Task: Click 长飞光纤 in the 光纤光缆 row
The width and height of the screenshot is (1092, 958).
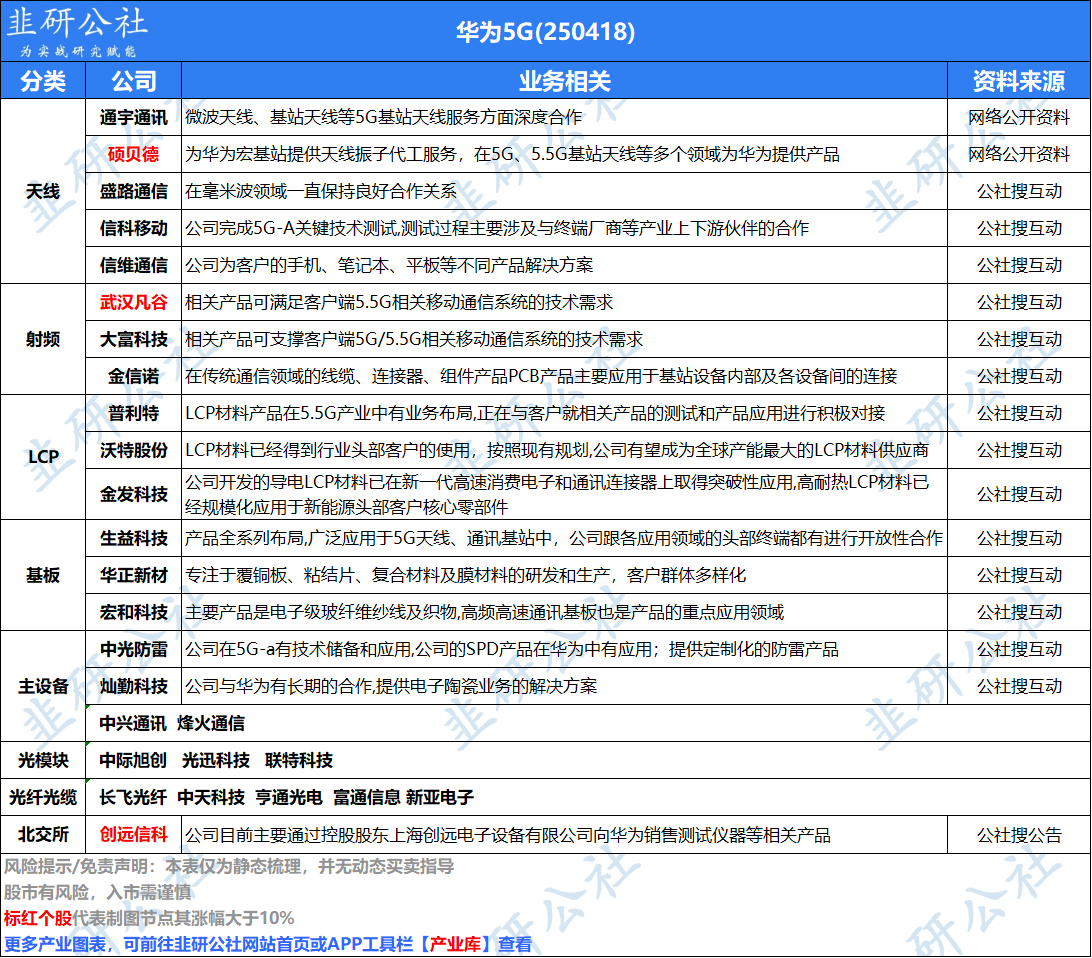Action: tap(133, 797)
